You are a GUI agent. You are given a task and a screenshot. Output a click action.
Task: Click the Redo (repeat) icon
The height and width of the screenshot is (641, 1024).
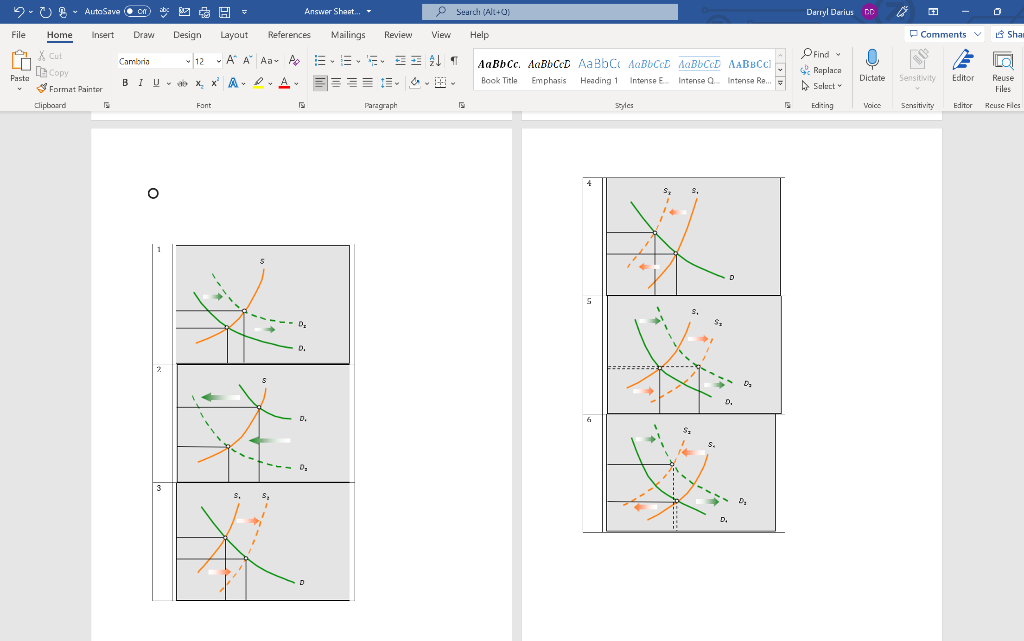click(45, 12)
